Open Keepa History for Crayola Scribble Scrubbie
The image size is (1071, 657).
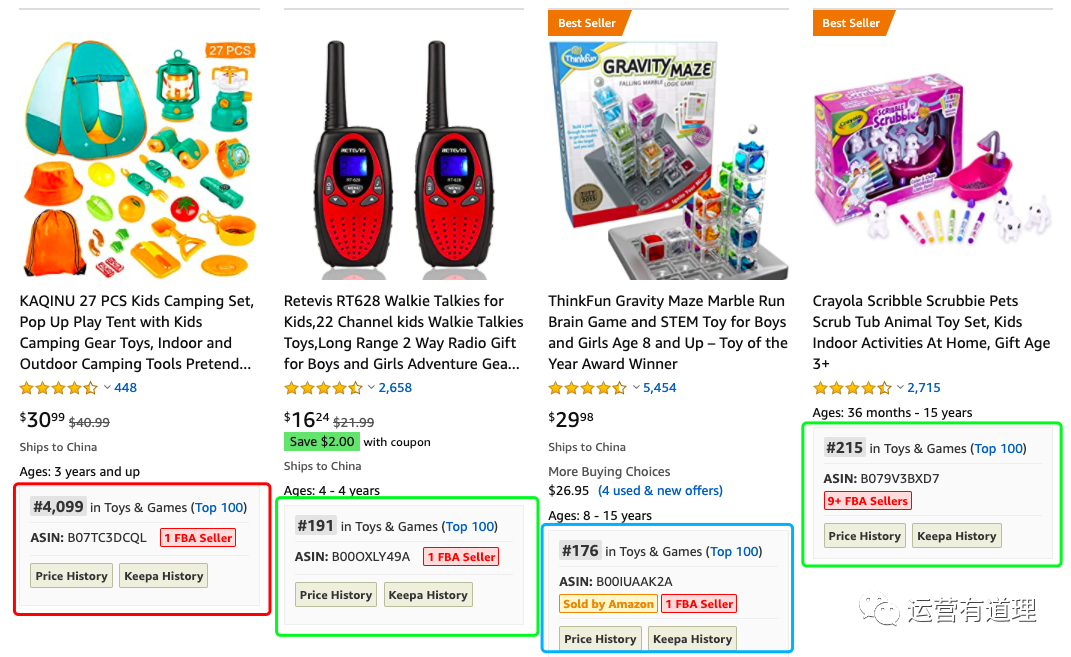tap(956, 536)
